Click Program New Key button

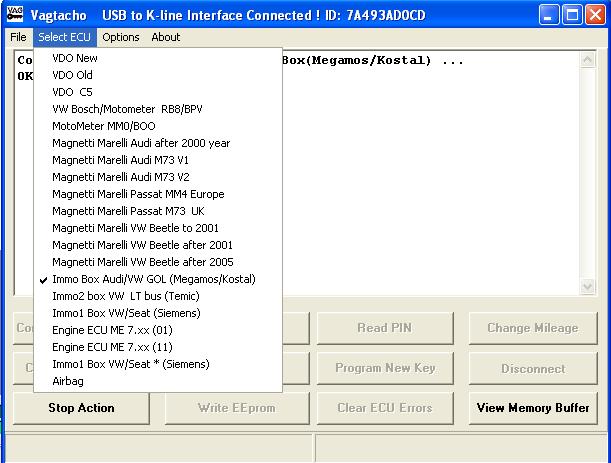(x=385, y=368)
